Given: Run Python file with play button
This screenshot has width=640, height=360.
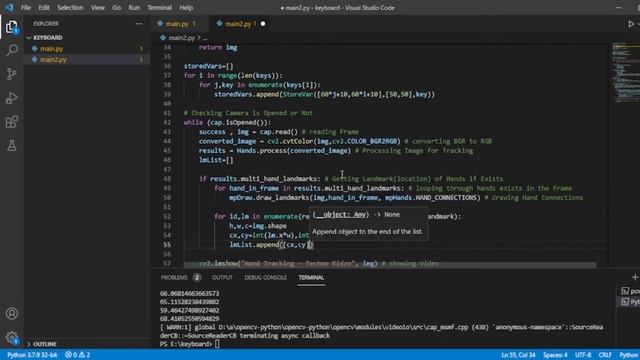Looking at the screenshot, I should coord(631,24).
